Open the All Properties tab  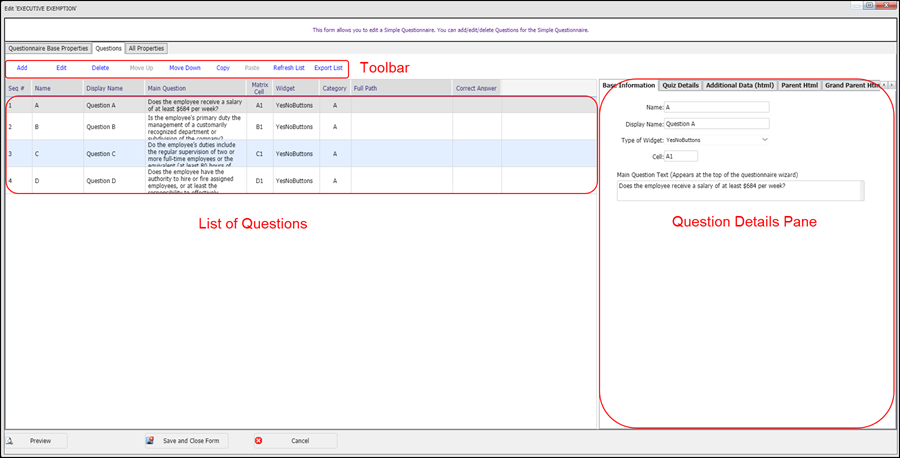click(x=146, y=49)
